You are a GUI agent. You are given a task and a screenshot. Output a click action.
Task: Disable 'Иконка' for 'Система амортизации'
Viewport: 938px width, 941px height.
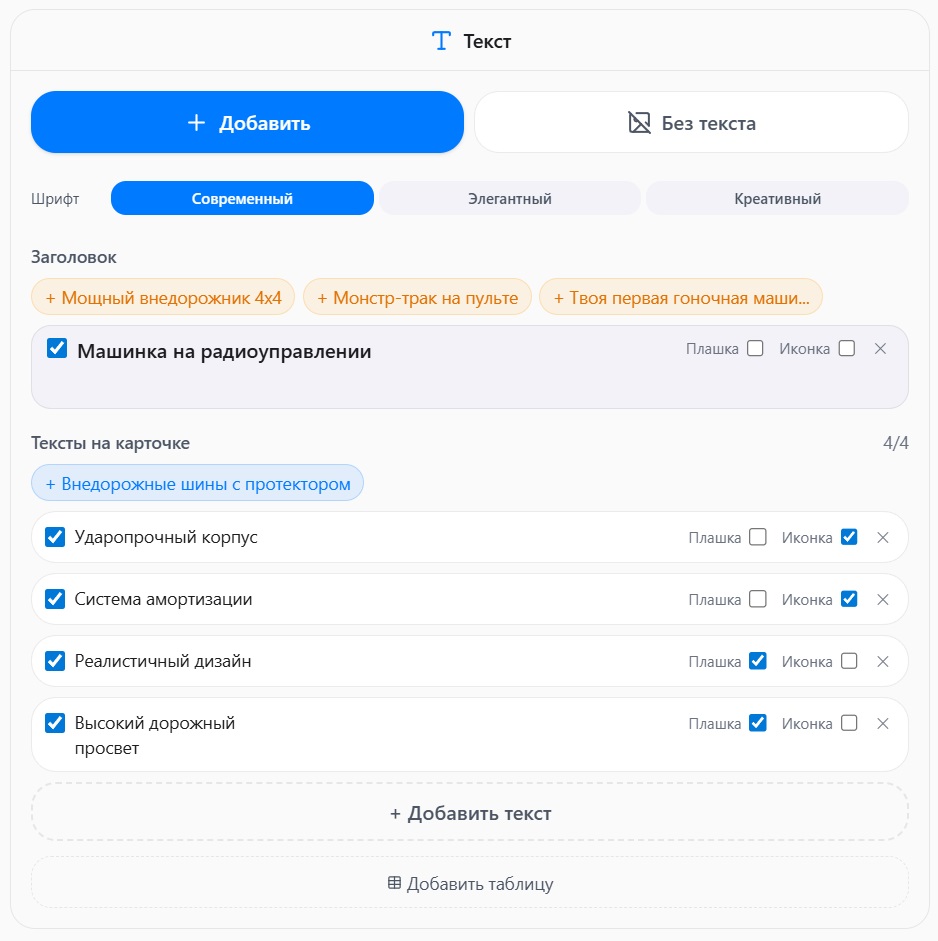[849, 600]
